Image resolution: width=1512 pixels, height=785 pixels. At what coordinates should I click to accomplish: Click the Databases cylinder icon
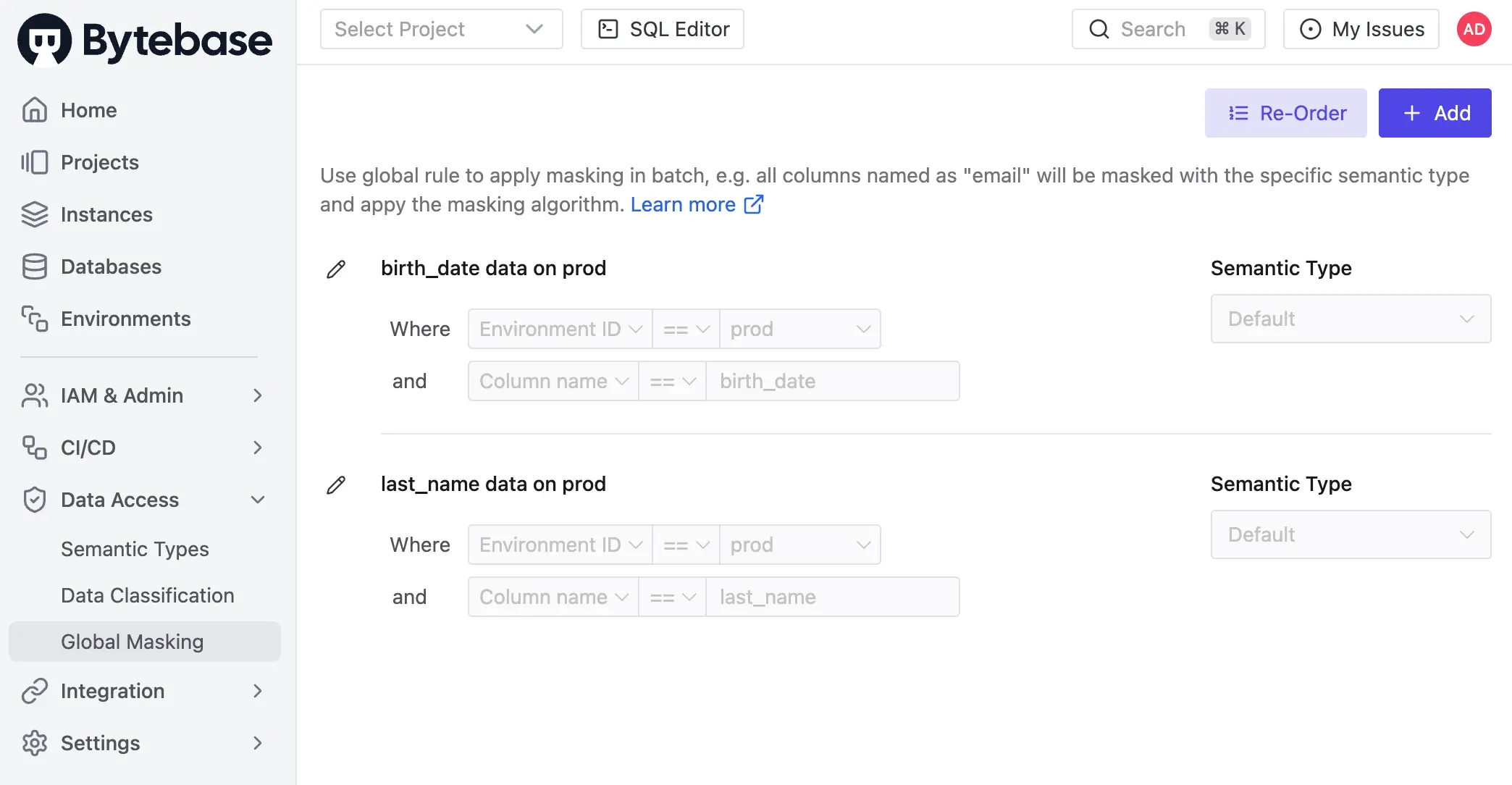click(34, 266)
